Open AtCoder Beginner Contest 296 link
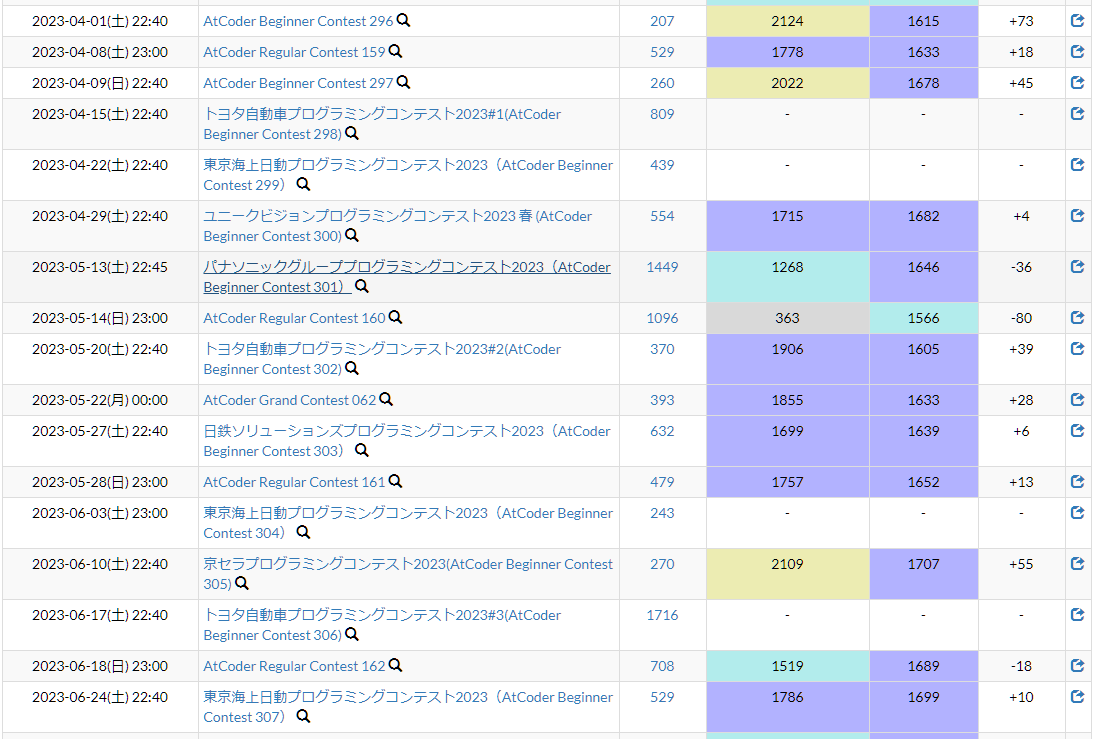This screenshot has height=739, width=1098. click(298, 21)
